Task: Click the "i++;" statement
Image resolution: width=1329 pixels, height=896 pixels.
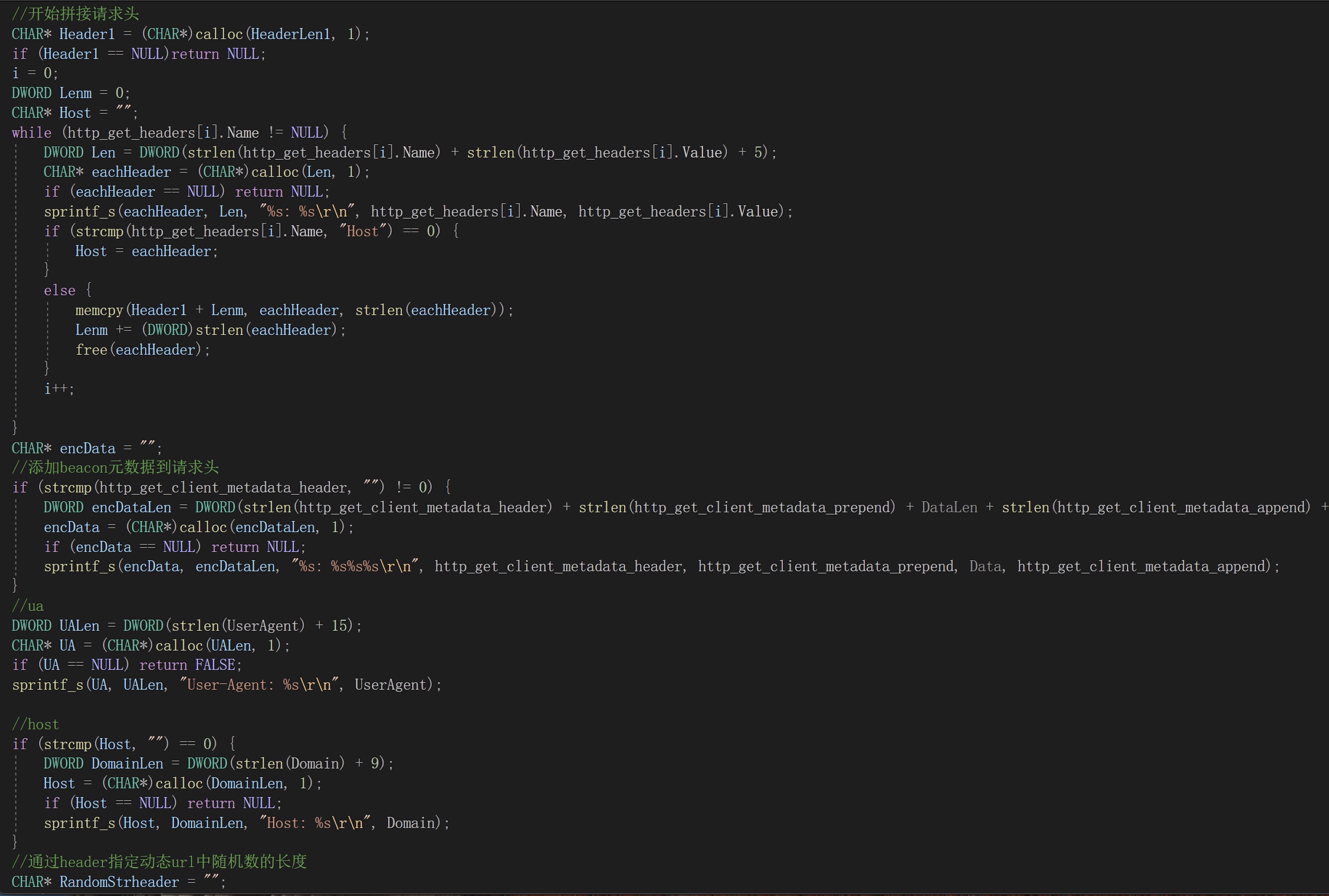Action: [59, 389]
